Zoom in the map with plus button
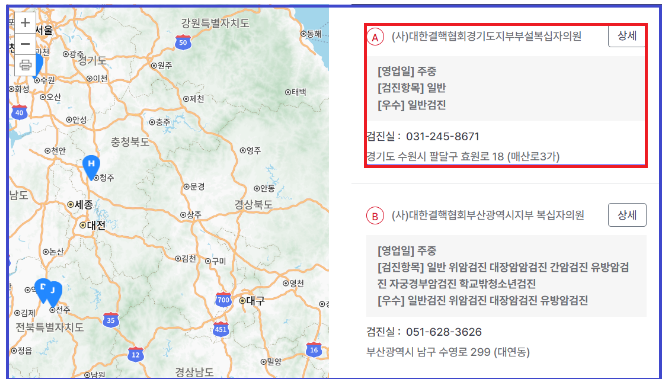 pyautogui.click(x=25, y=22)
